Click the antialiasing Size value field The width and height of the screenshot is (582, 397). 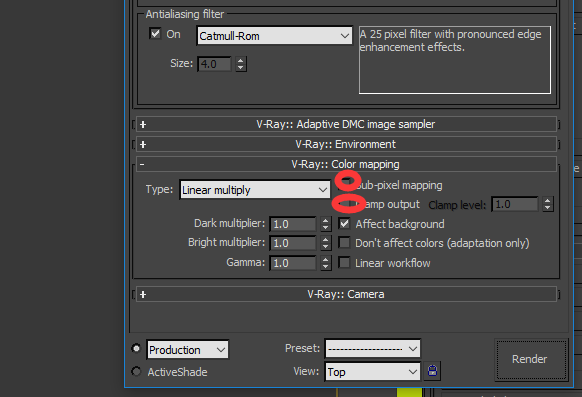click(214, 64)
